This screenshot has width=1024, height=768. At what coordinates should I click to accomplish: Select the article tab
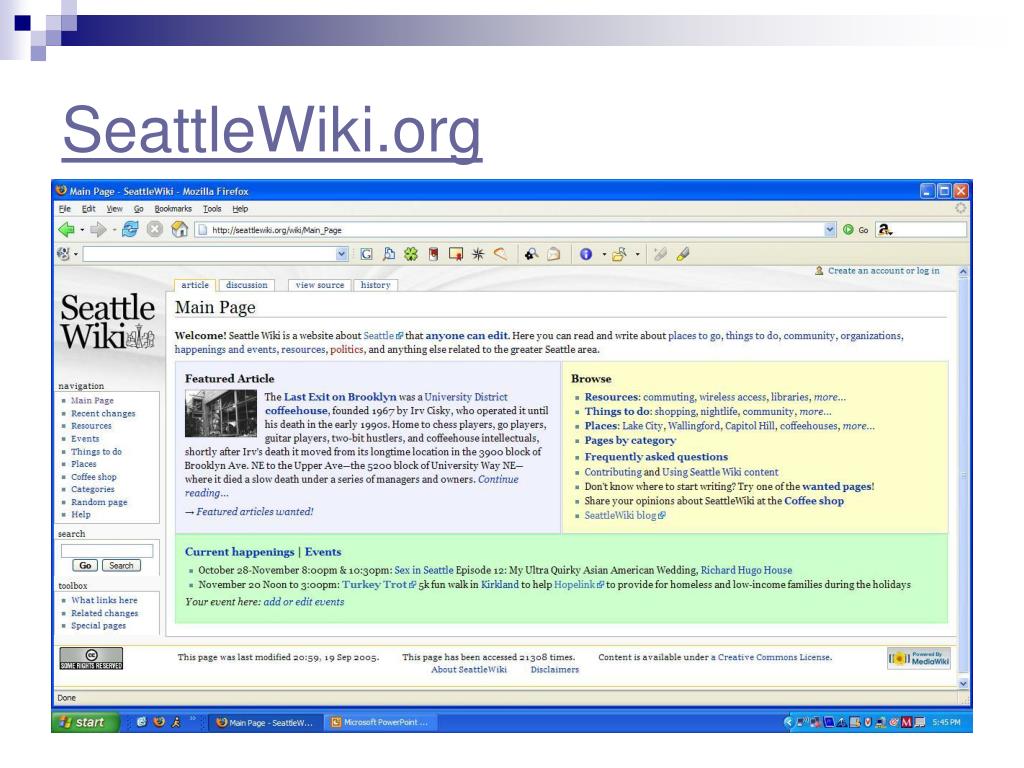195,285
